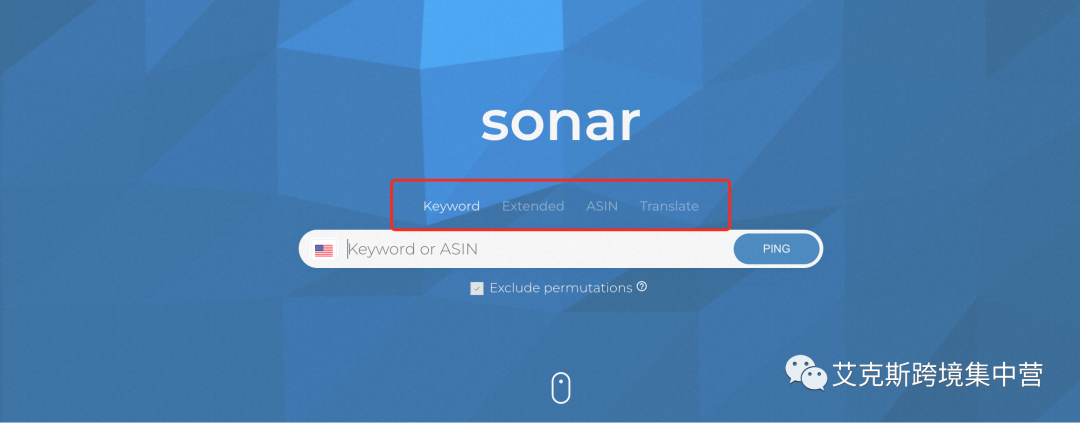Open the US flag marketplace selector

(x=324, y=250)
